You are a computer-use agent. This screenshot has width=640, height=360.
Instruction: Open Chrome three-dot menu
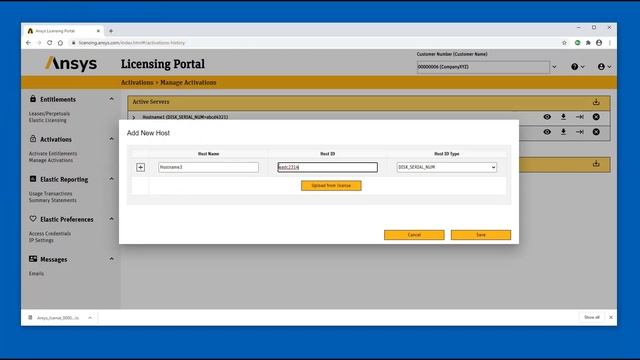point(610,43)
